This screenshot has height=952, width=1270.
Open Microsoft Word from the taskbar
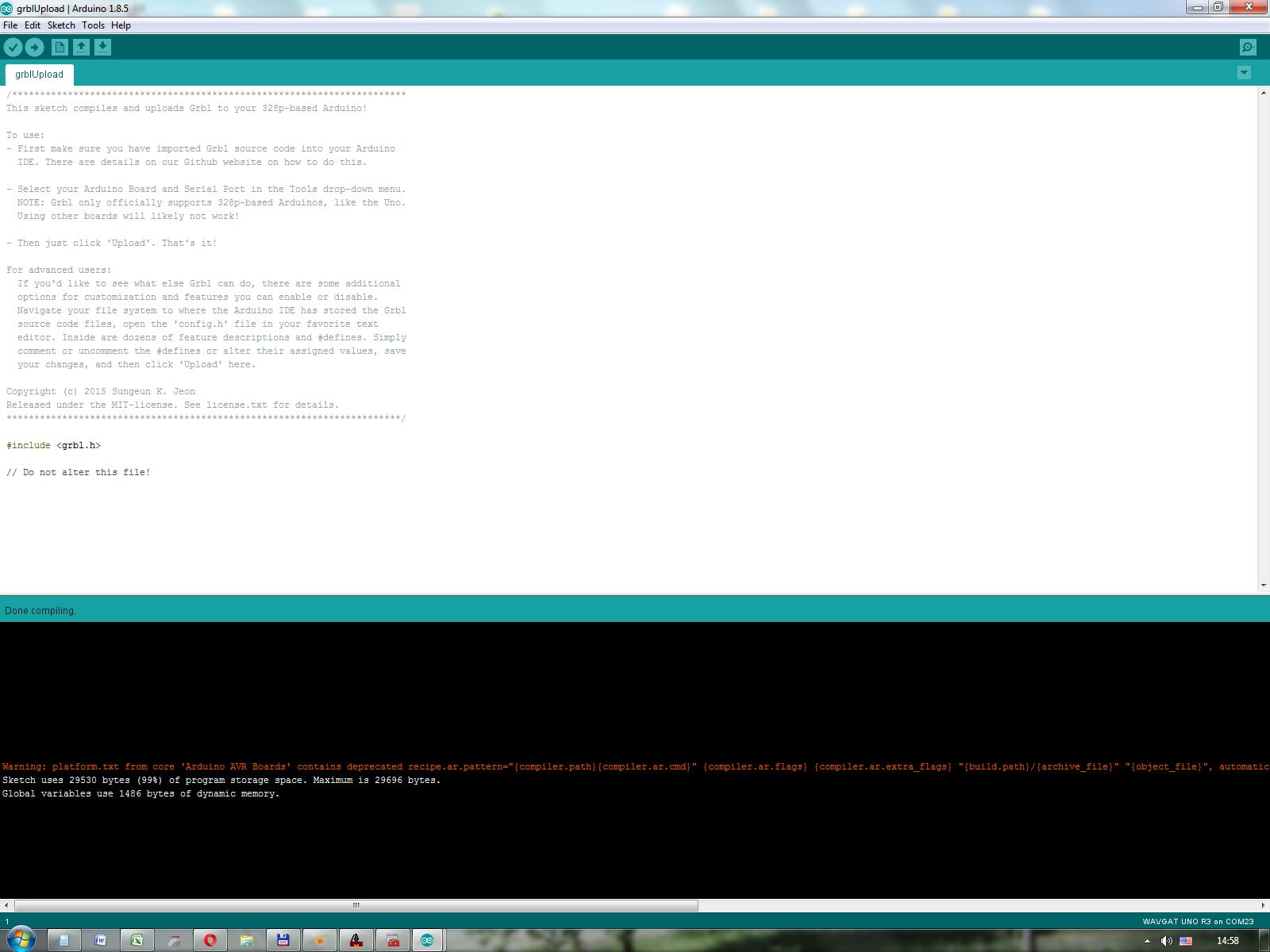[x=101, y=941]
